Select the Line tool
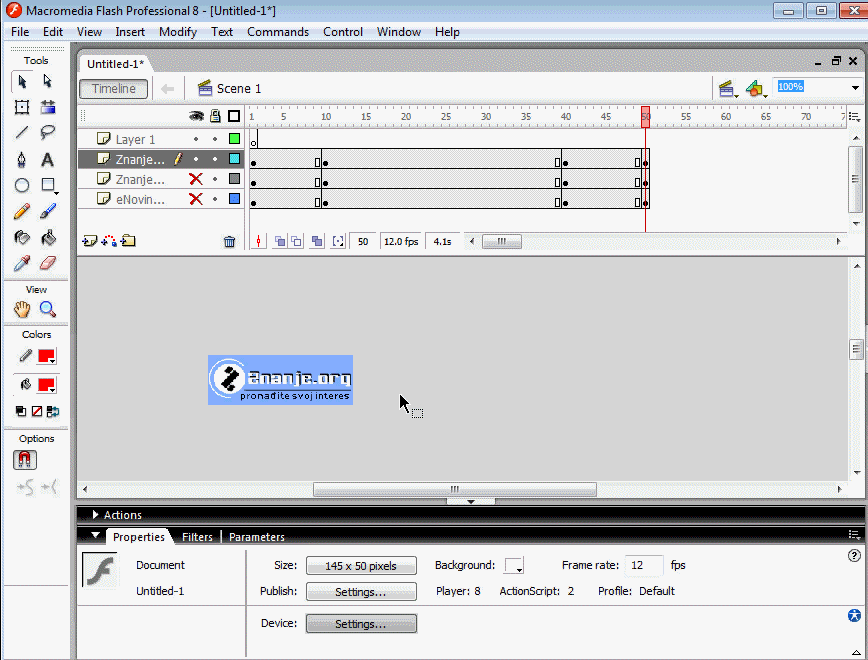 [22, 132]
